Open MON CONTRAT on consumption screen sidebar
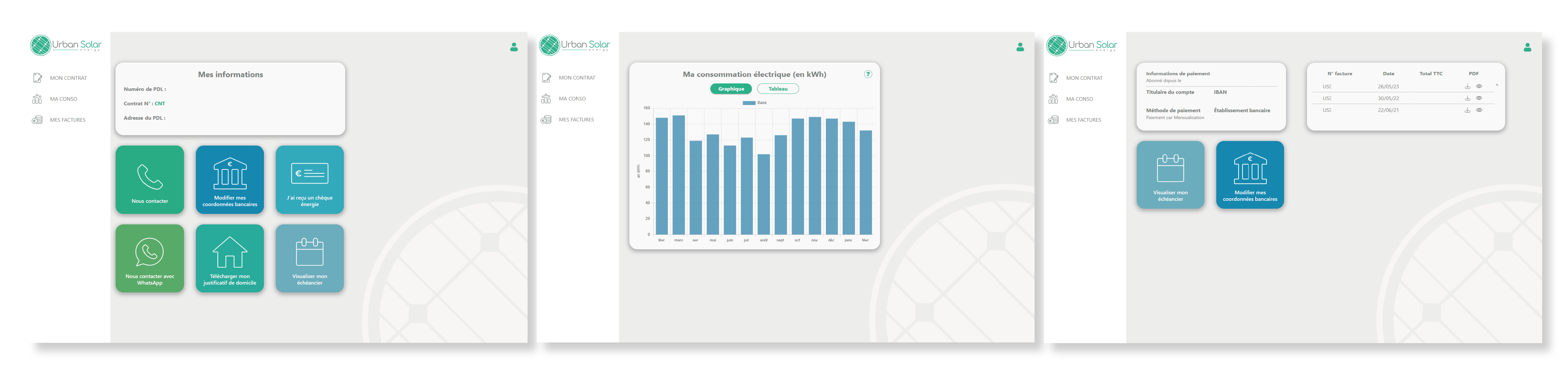Viewport: 1568px width, 367px height. click(569, 78)
